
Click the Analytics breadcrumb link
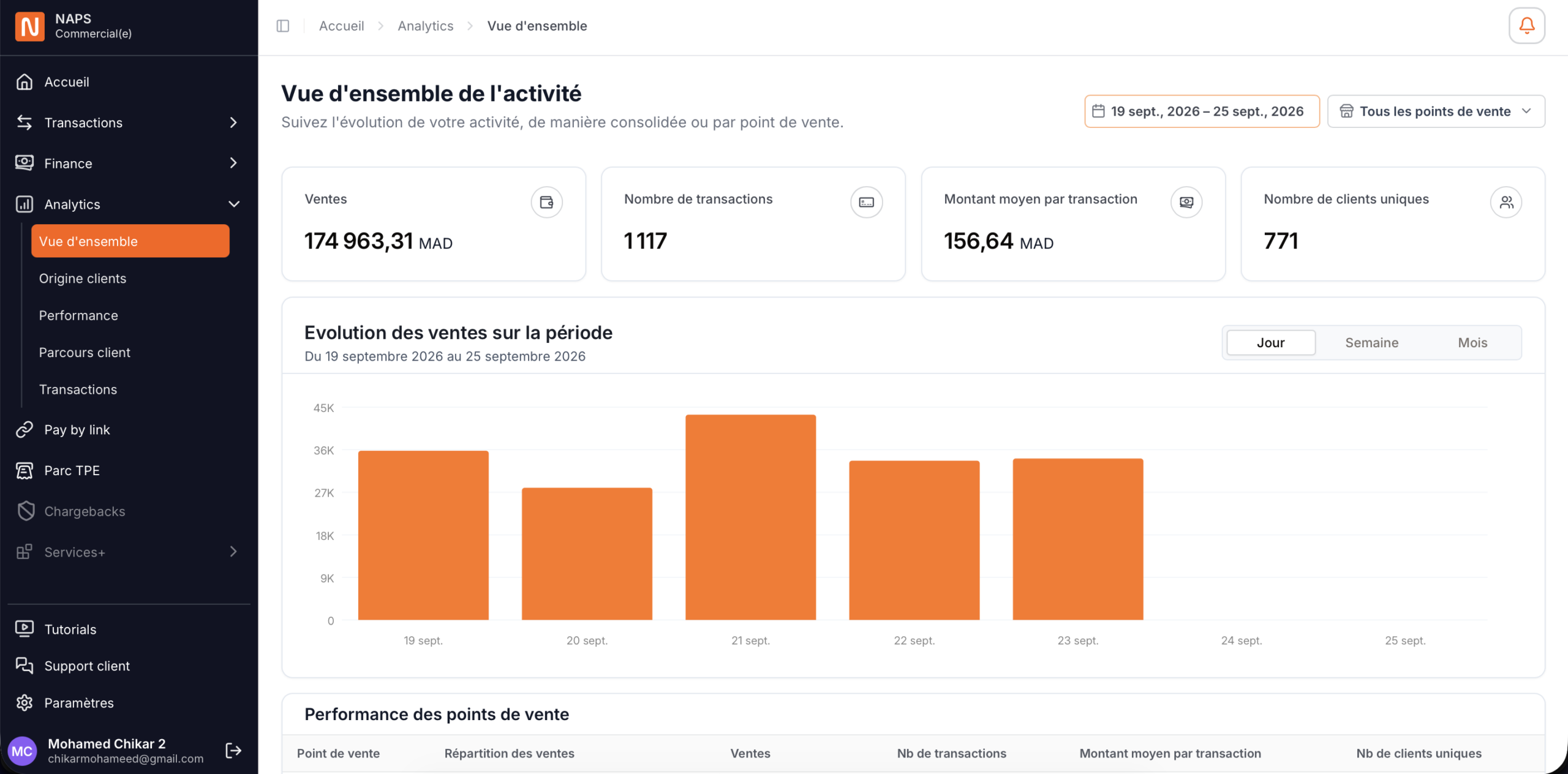[426, 26]
